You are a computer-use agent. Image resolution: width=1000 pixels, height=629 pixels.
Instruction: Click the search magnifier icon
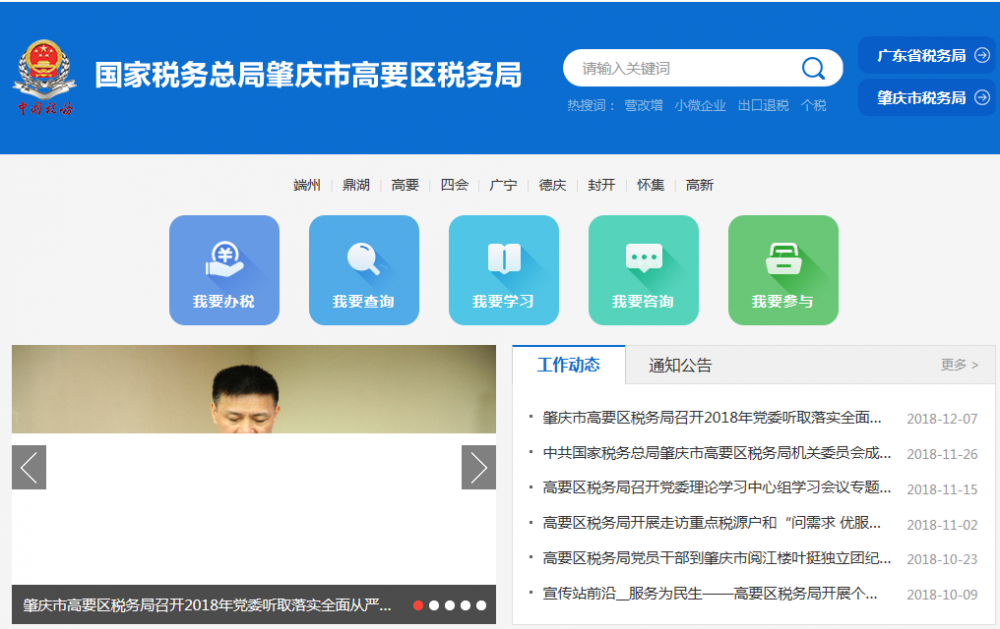(815, 67)
